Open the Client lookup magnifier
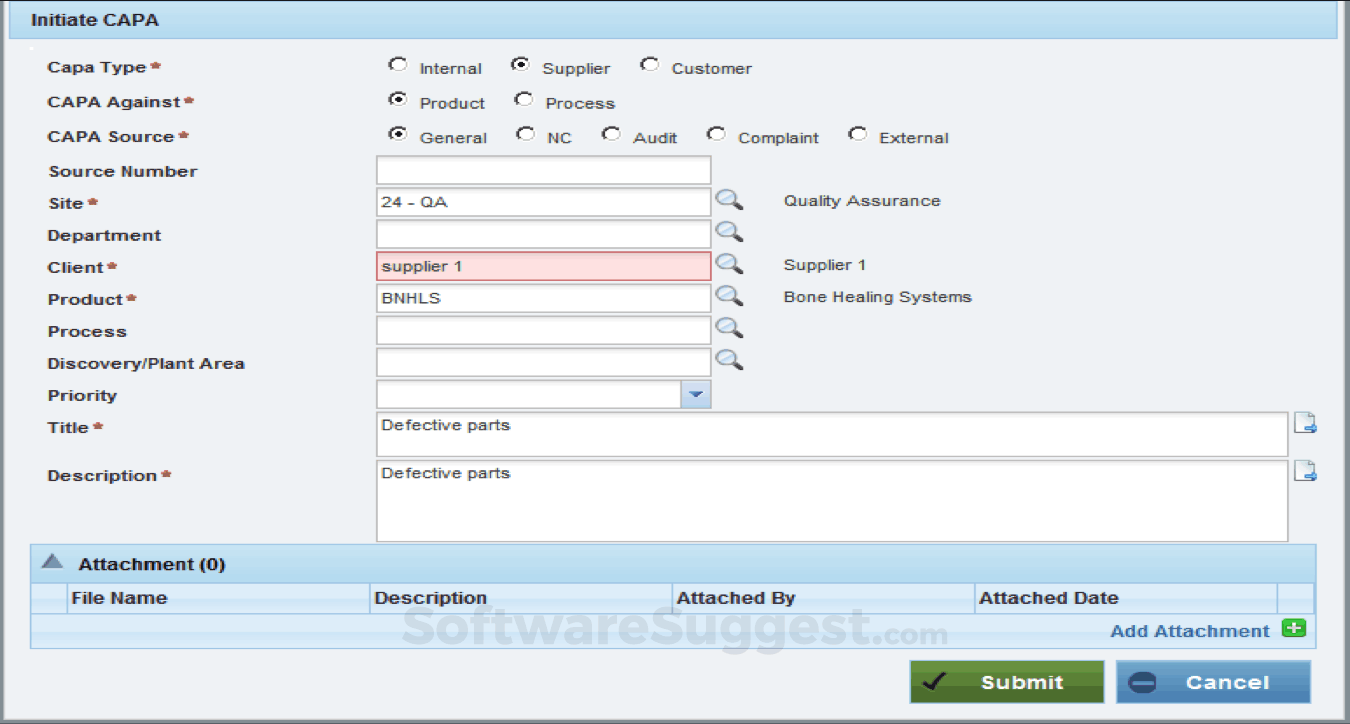This screenshot has width=1350, height=724. pos(729,264)
